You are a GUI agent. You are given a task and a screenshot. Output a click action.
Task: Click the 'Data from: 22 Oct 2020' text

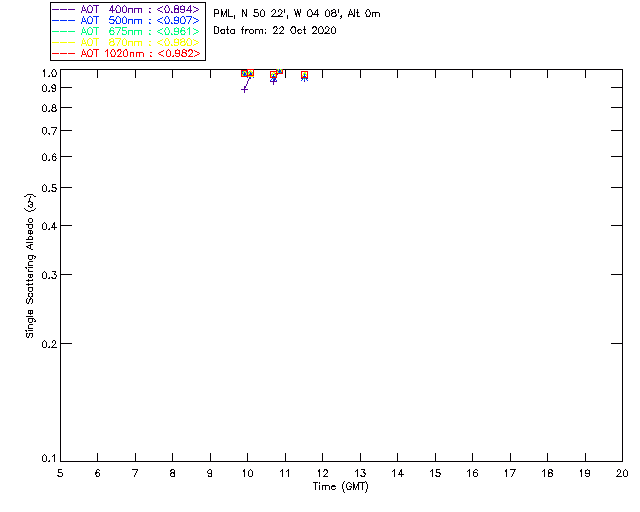[x=275, y=31]
